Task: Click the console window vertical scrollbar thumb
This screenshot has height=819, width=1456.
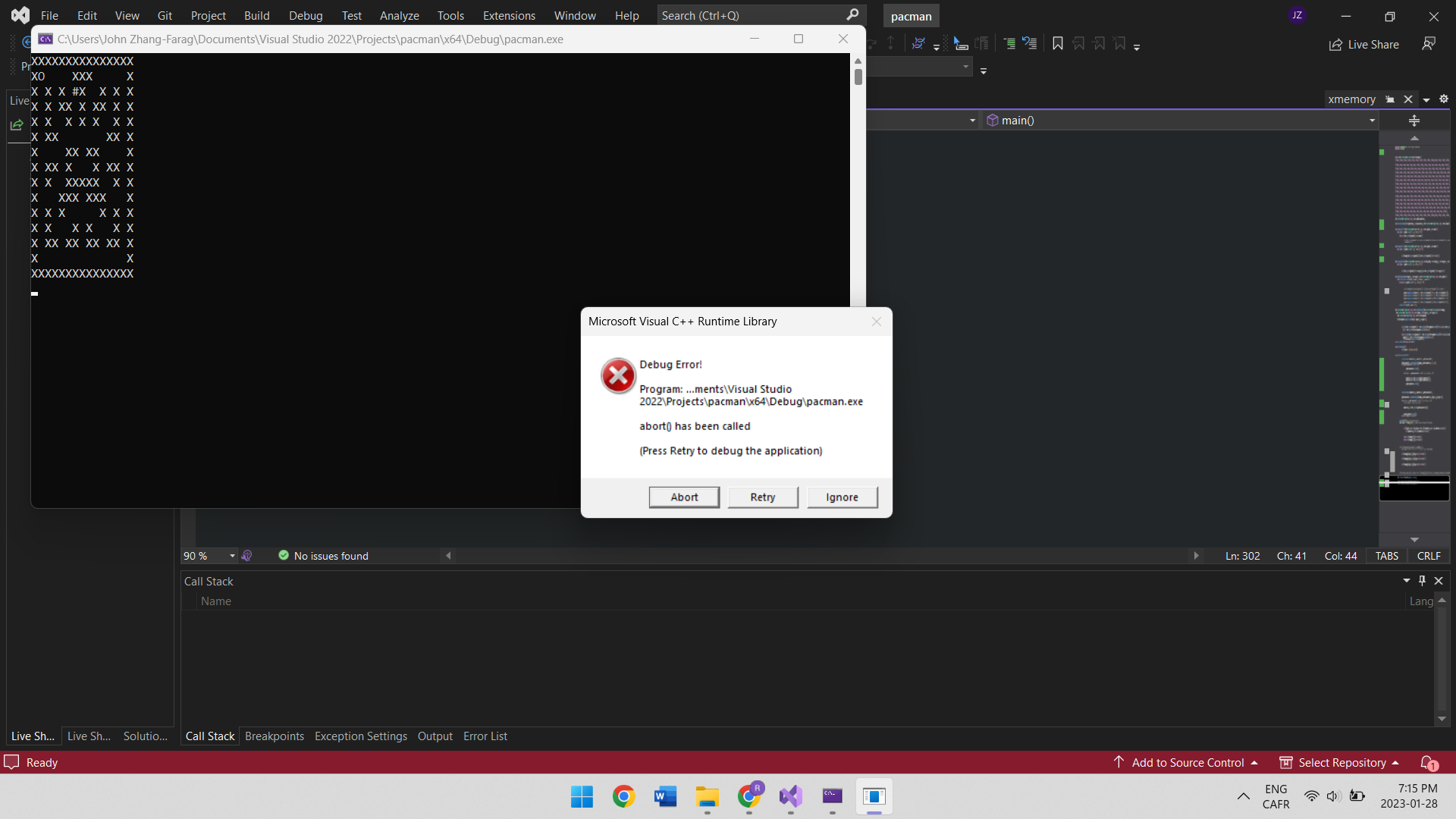Action: 858,77
